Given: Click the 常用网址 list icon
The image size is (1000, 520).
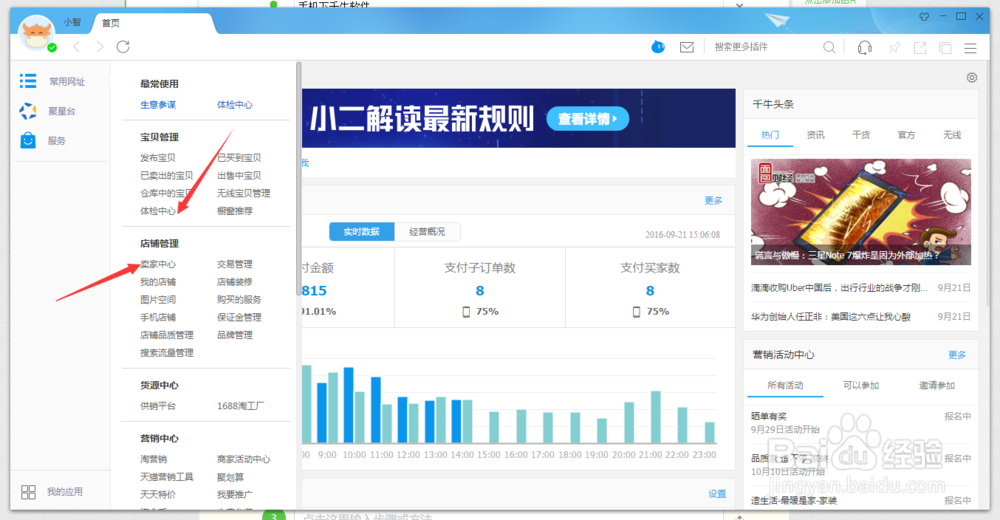Looking at the screenshot, I should tap(28, 81).
